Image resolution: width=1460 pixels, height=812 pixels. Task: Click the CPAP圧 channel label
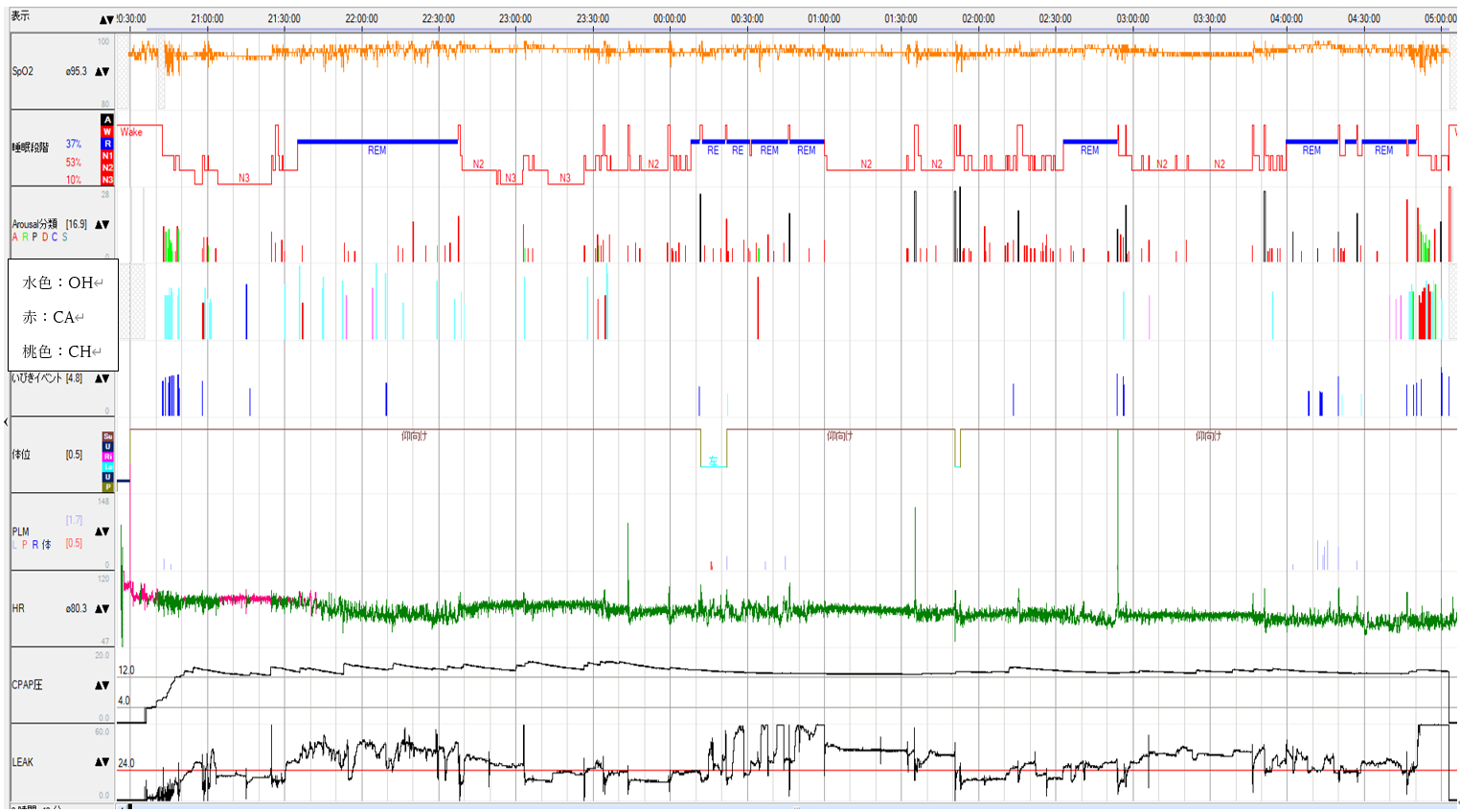[27, 686]
